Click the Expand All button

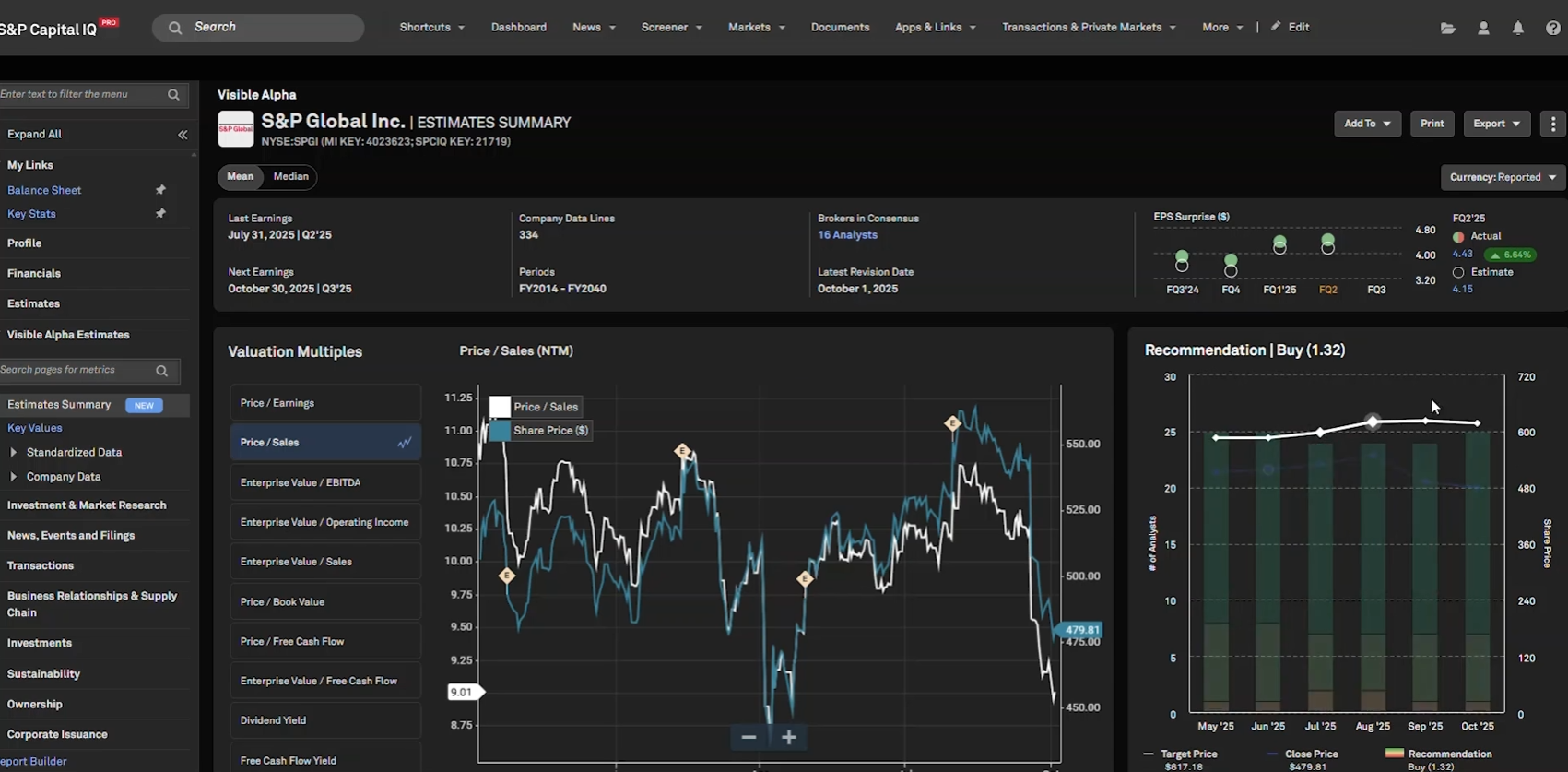click(34, 135)
